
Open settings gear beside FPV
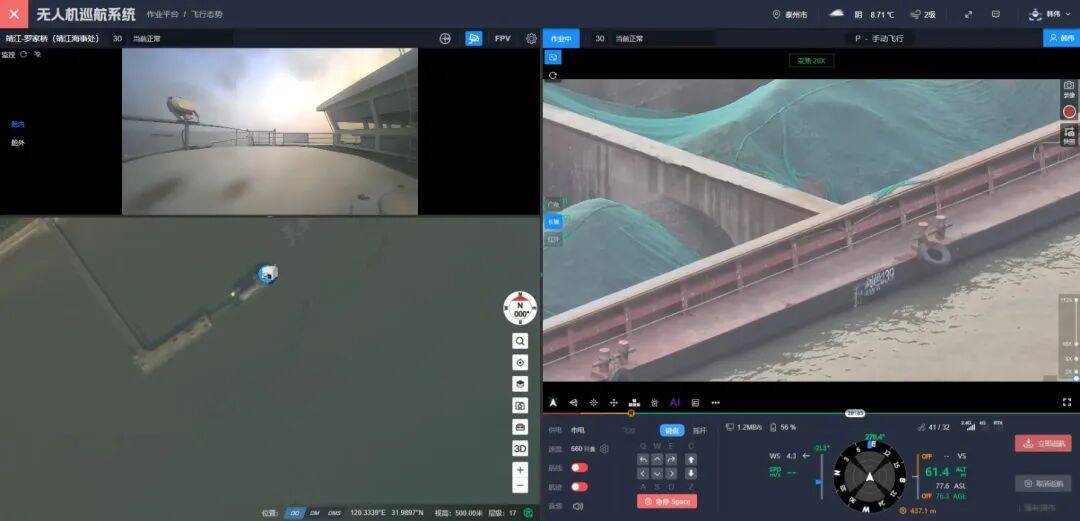(x=531, y=39)
